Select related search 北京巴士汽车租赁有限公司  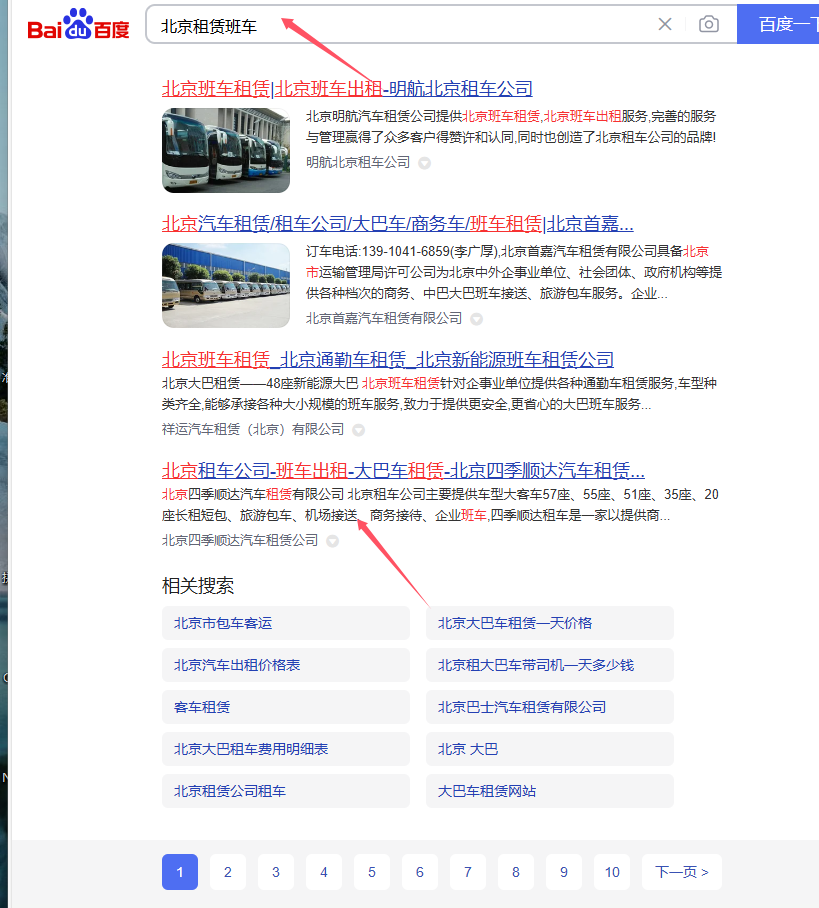coord(550,707)
